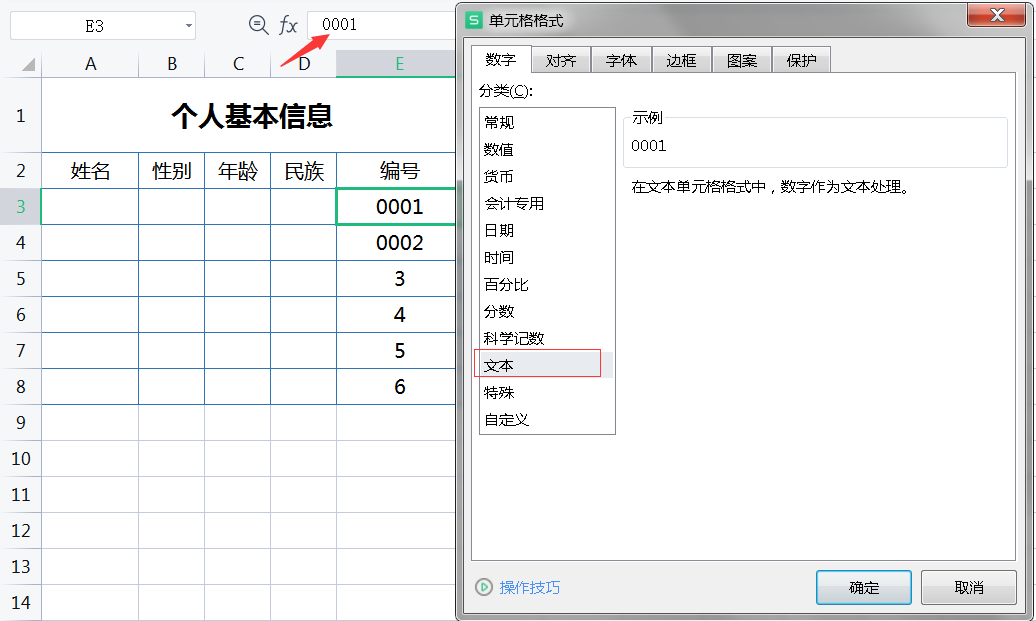Image resolution: width=1036 pixels, height=621 pixels.
Task: Select row 12 header
Action: click(20, 530)
